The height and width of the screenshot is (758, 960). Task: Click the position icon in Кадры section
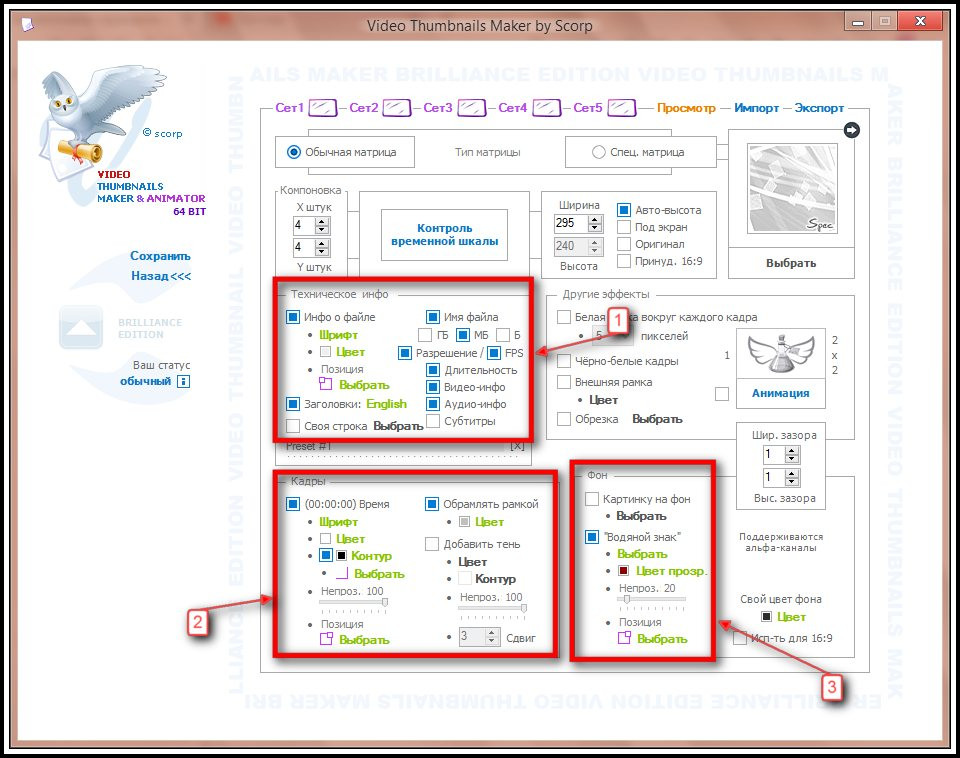click(x=326, y=639)
